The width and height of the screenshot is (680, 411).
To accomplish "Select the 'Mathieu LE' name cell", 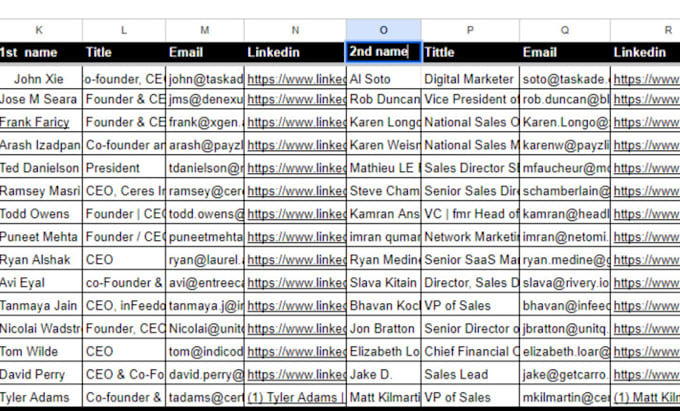I will click(383, 168).
